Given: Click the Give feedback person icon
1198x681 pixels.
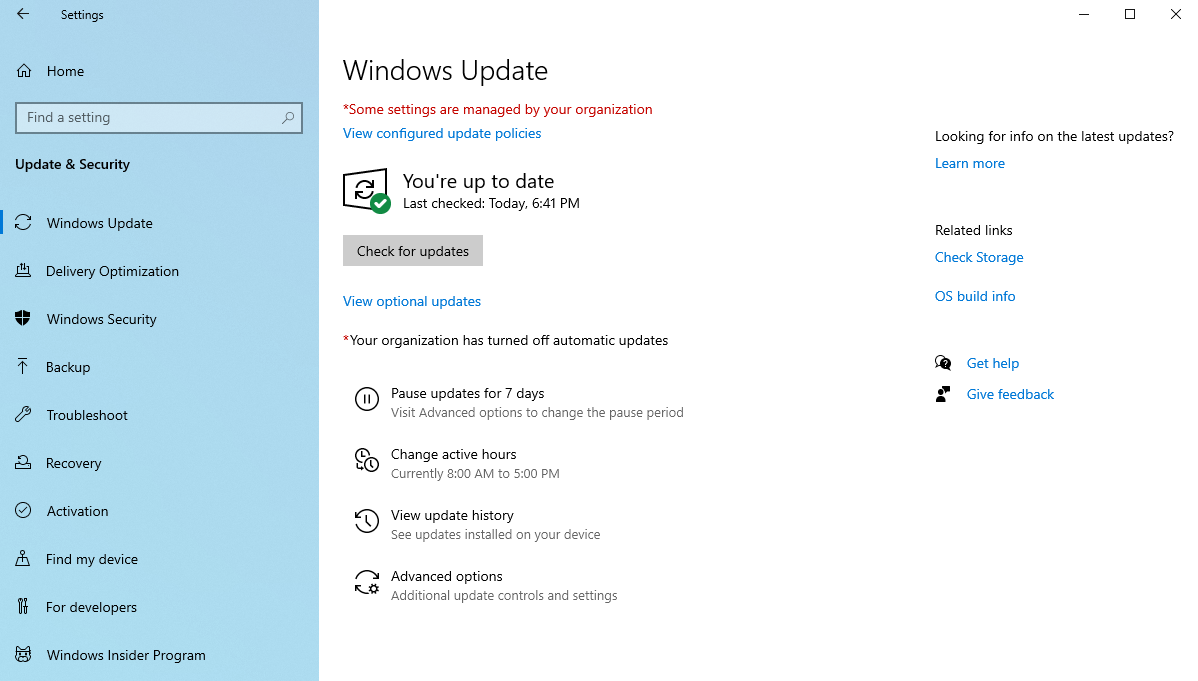Looking at the screenshot, I should 943,394.
